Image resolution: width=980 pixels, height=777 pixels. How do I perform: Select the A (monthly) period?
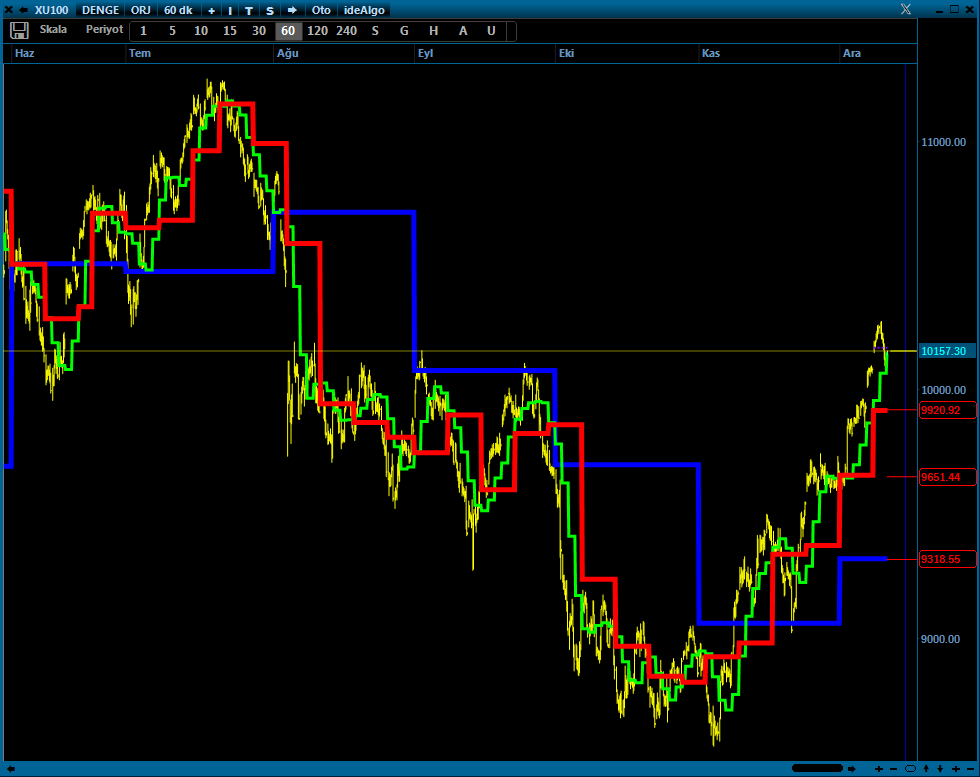click(x=463, y=31)
